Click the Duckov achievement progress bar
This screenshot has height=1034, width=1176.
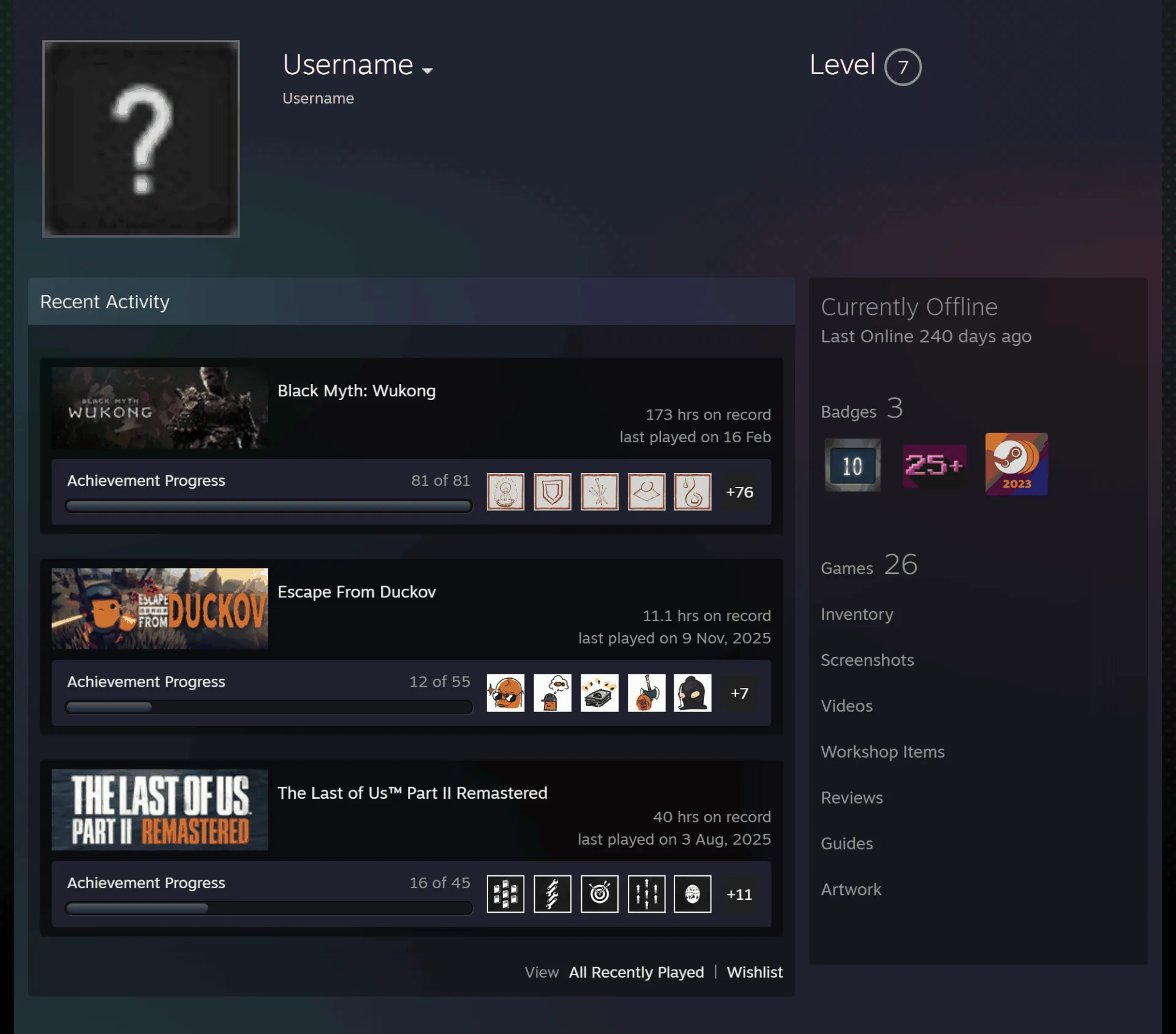(268, 707)
